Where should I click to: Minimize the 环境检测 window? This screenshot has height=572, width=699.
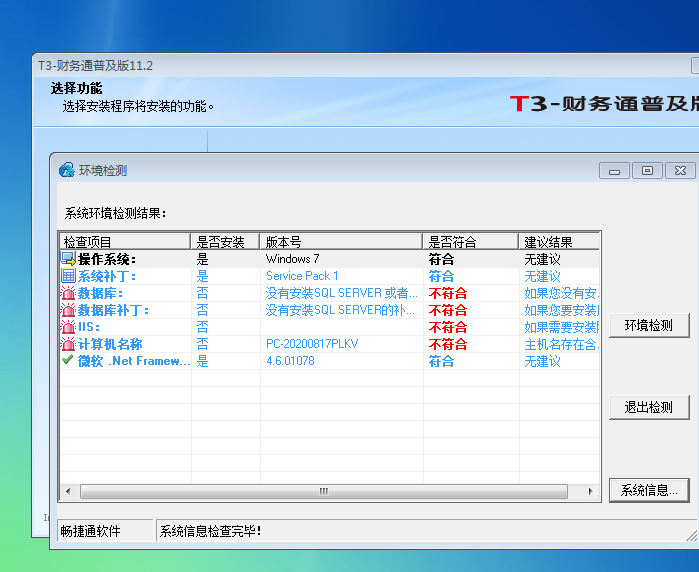[614, 170]
